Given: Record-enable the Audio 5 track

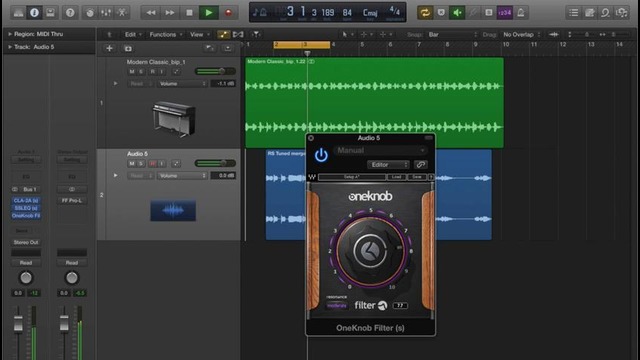Looking at the screenshot, I should click(x=152, y=164).
